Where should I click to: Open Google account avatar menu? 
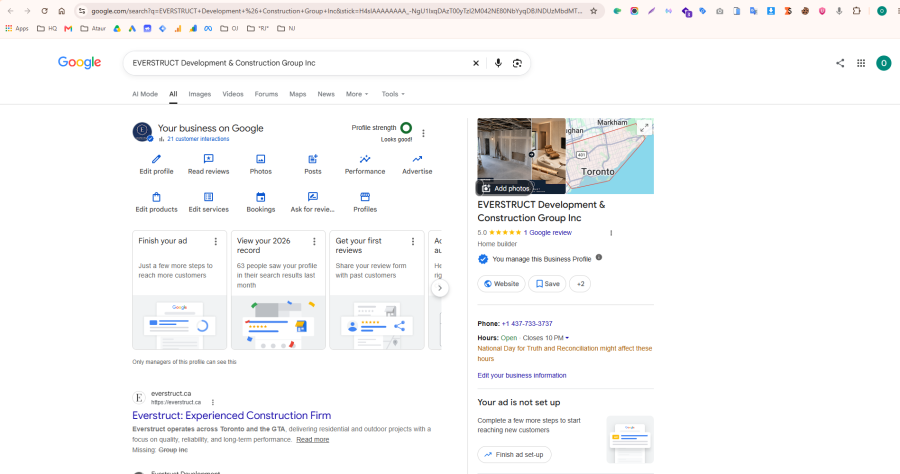883,63
